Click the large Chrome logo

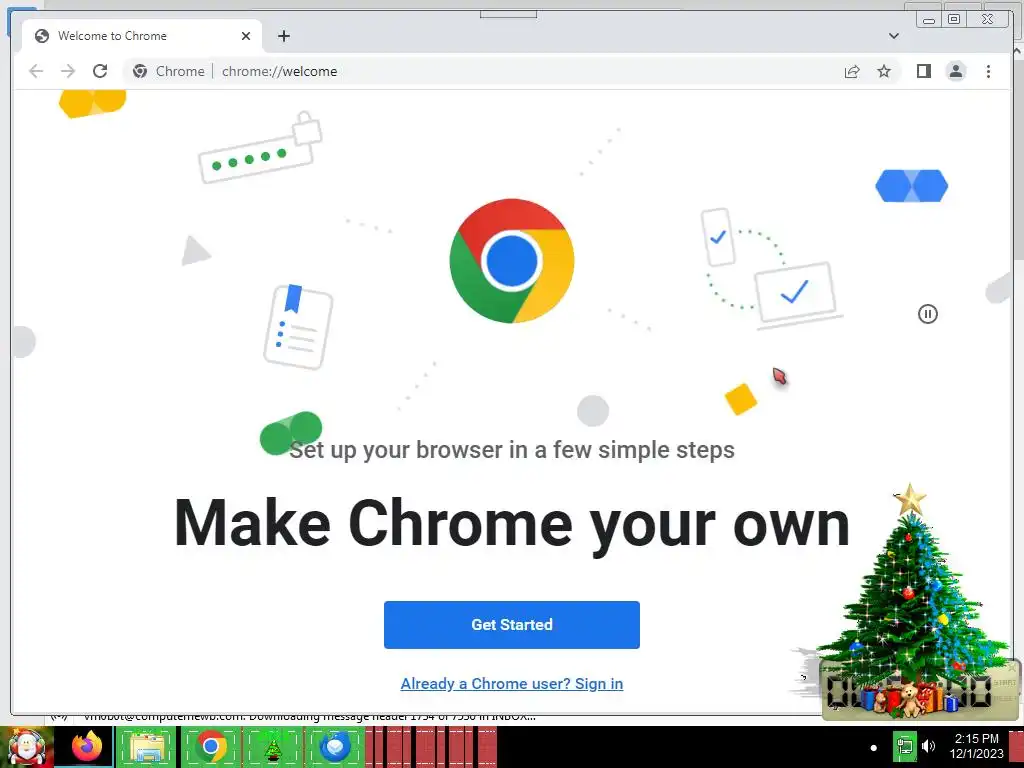(x=512, y=261)
